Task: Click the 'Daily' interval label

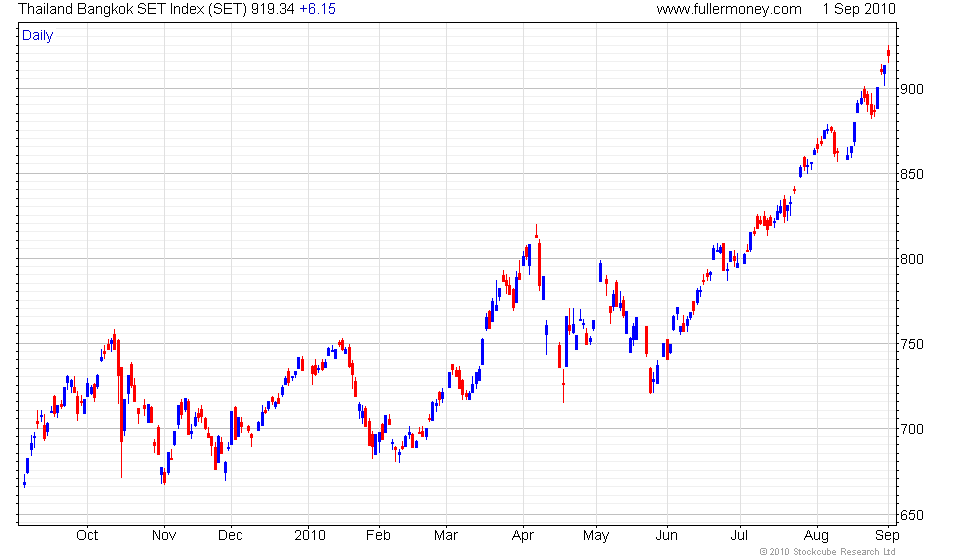Action: (38, 36)
